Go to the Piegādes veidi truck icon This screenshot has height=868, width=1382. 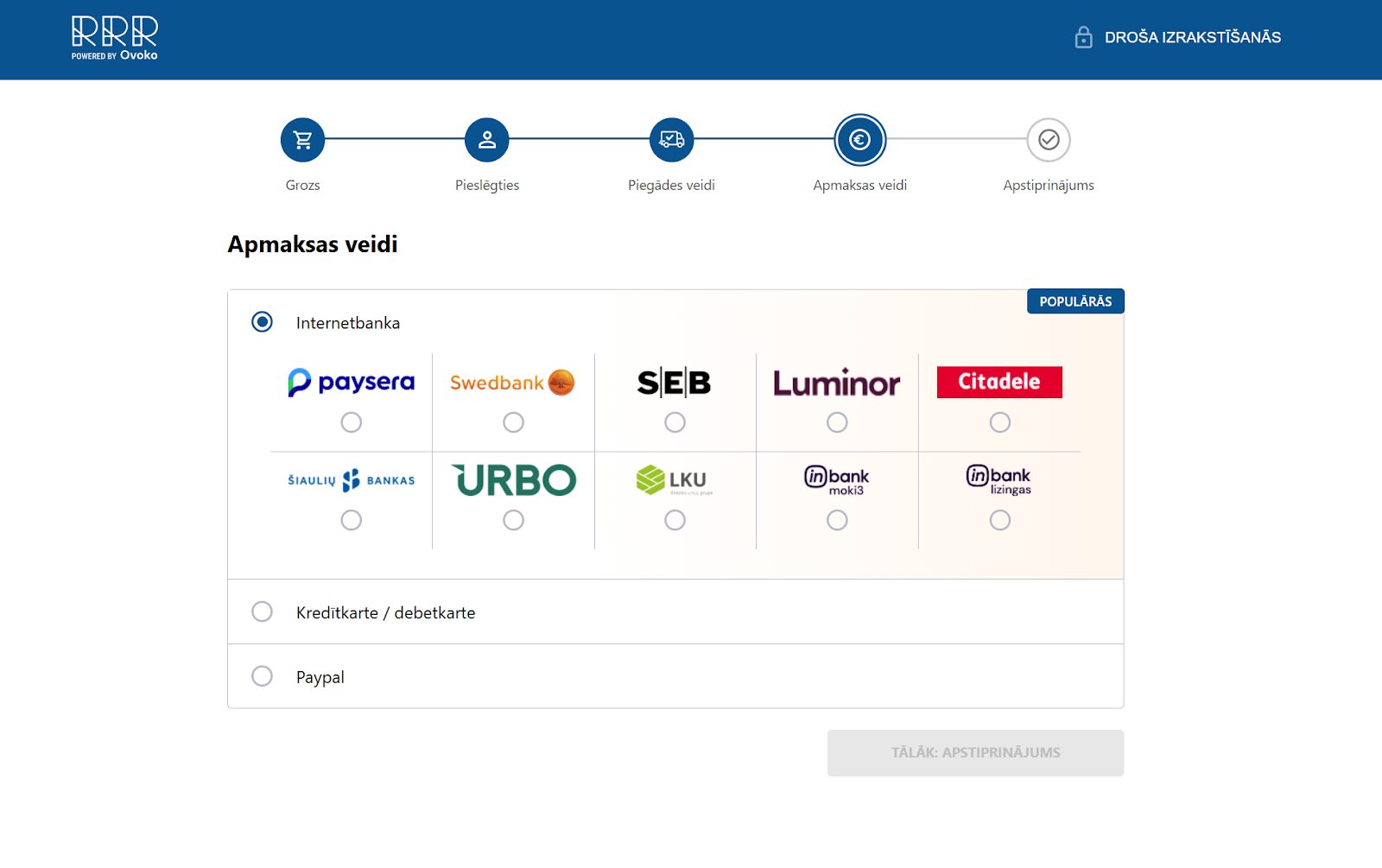click(x=672, y=140)
